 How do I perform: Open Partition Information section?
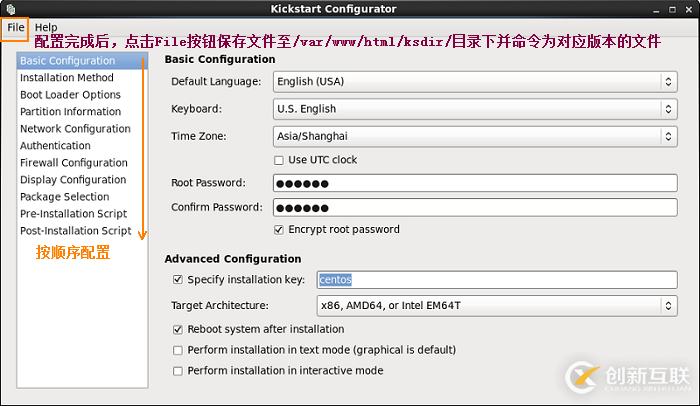point(70,112)
